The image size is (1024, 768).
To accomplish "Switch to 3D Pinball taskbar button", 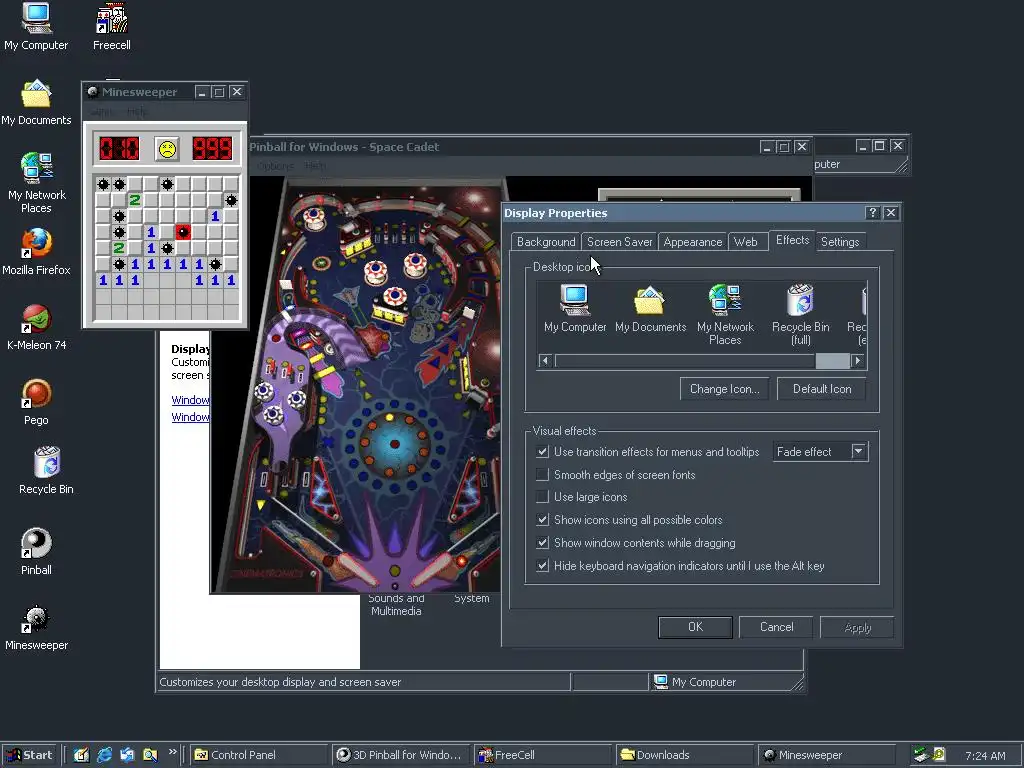I will [x=402, y=755].
